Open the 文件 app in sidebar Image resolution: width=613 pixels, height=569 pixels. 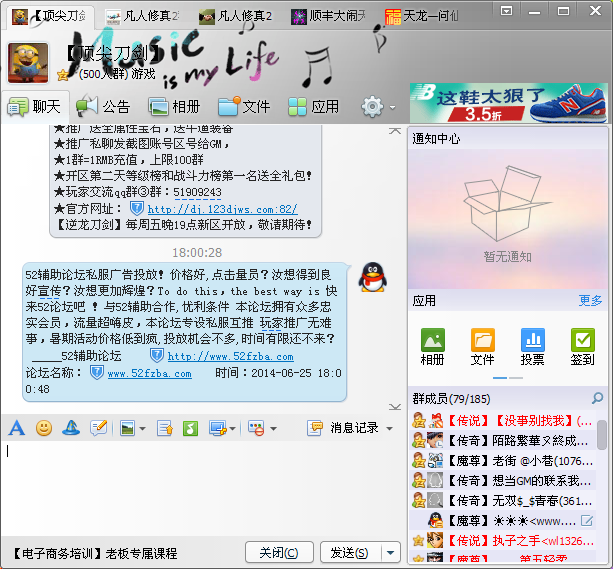point(482,347)
